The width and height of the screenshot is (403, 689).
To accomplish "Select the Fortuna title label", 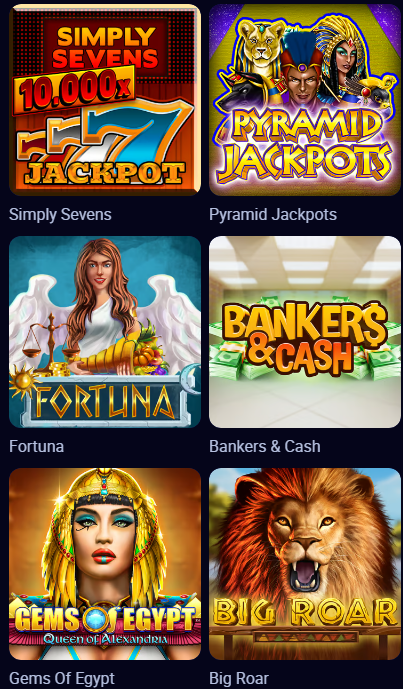I will (x=36, y=446).
